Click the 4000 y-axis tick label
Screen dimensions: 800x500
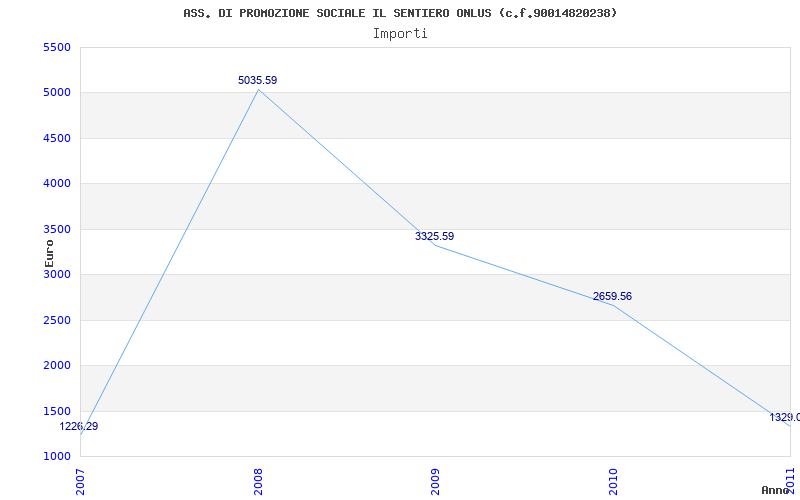(56, 184)
